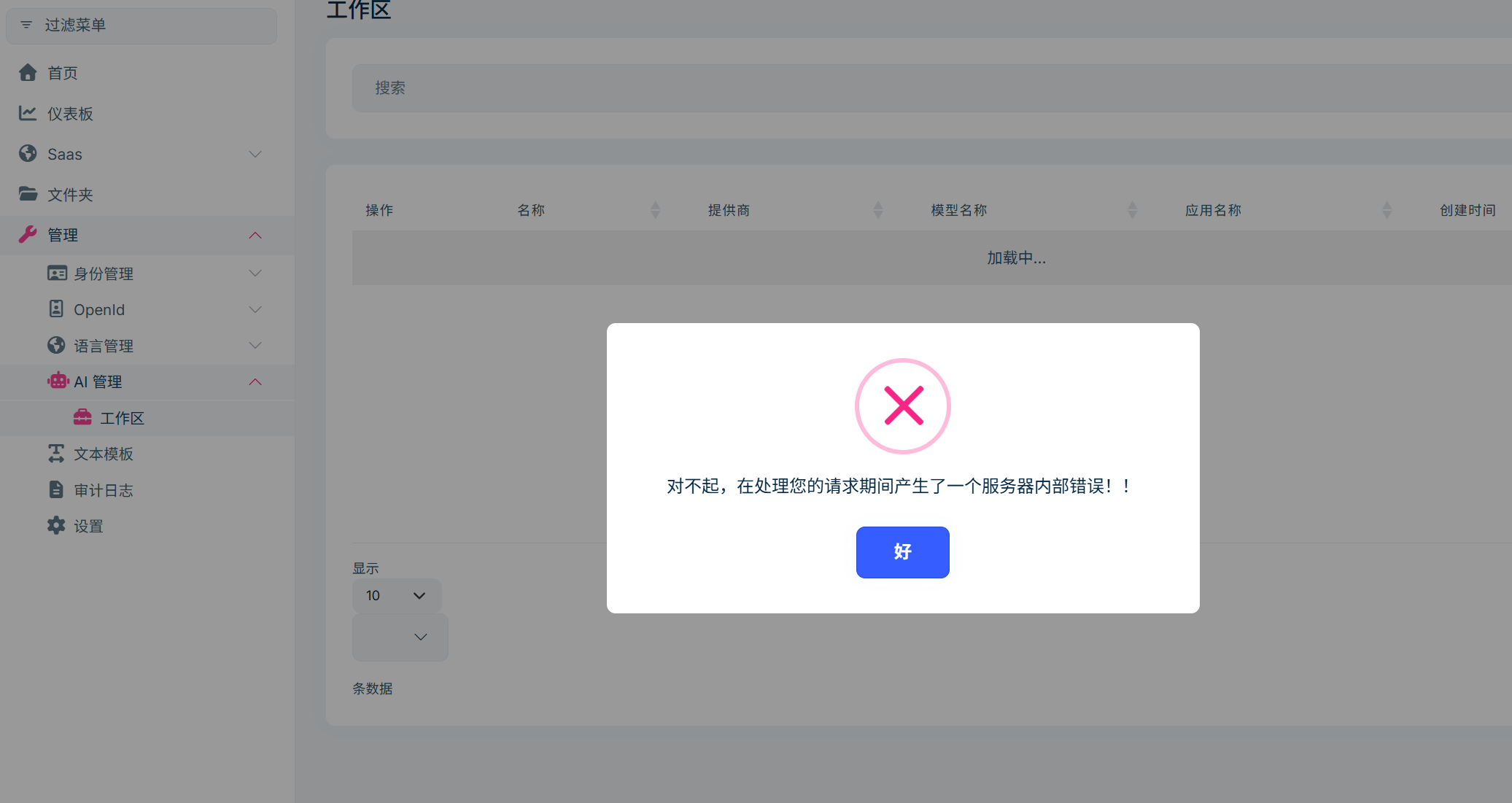Click the gear icon for 设置
This screenshot has width=1512, height=803.
tap(56, 525)
